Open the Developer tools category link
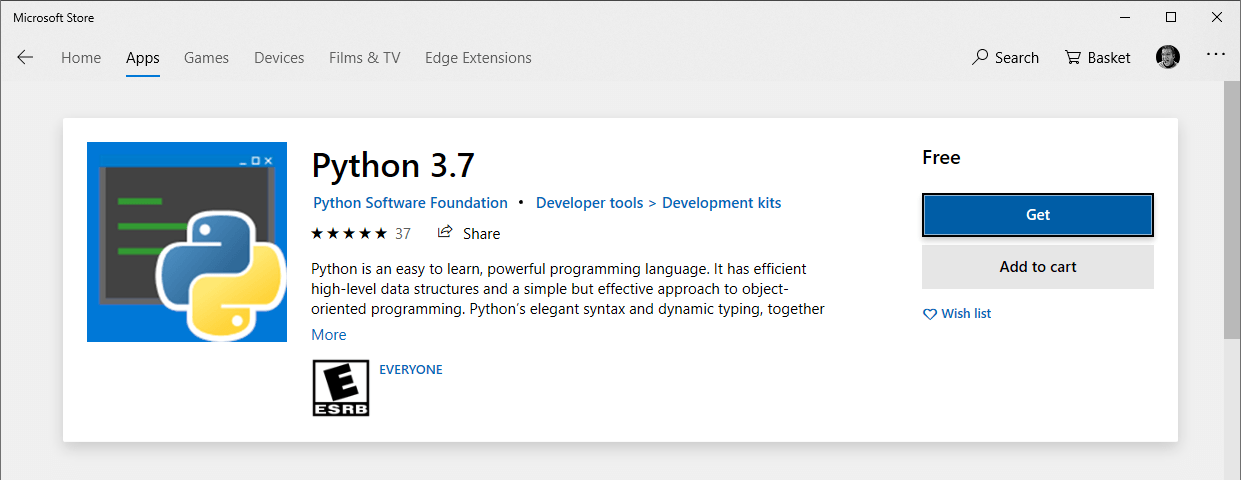Screen dimensions: 1241x480 (x=590, y=203)
